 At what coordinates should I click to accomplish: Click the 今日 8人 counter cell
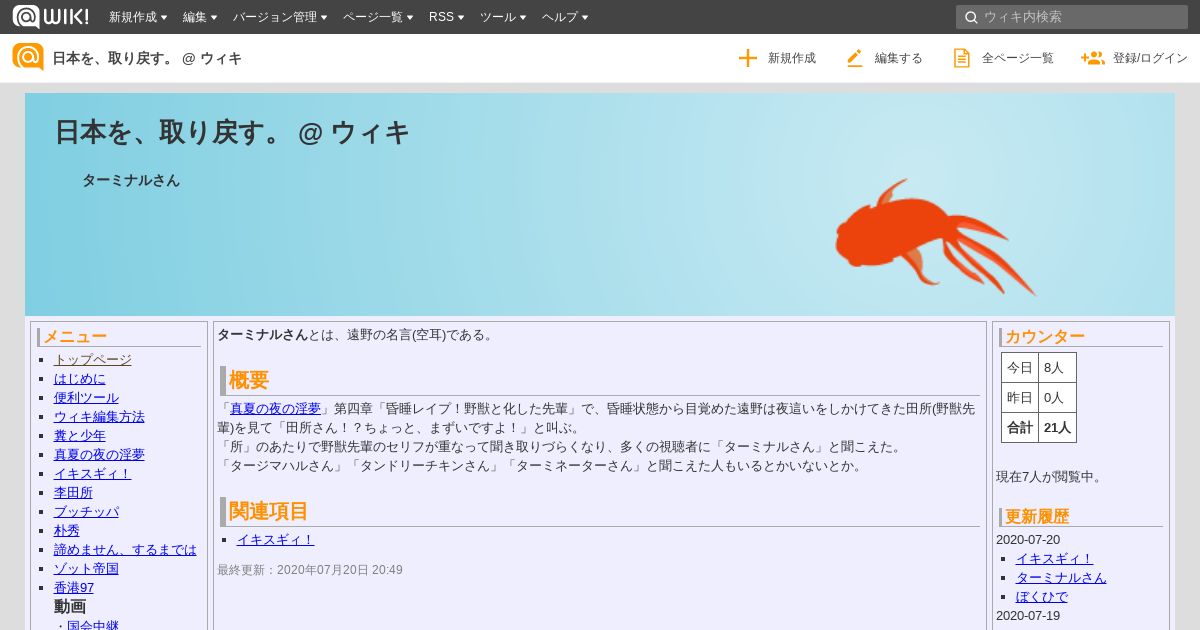1039,367
